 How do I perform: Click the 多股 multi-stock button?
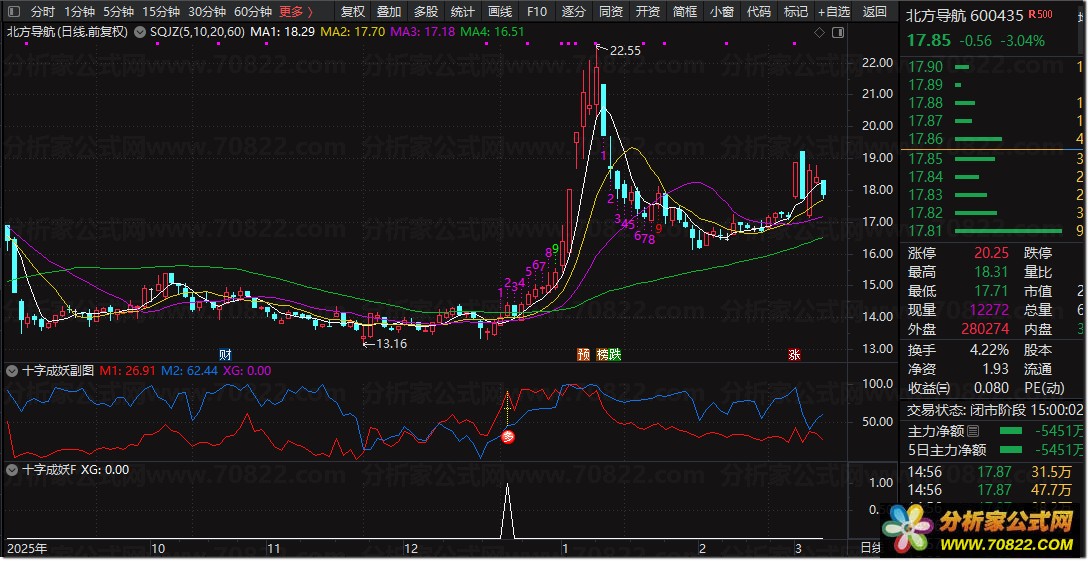tap(425, 11)
